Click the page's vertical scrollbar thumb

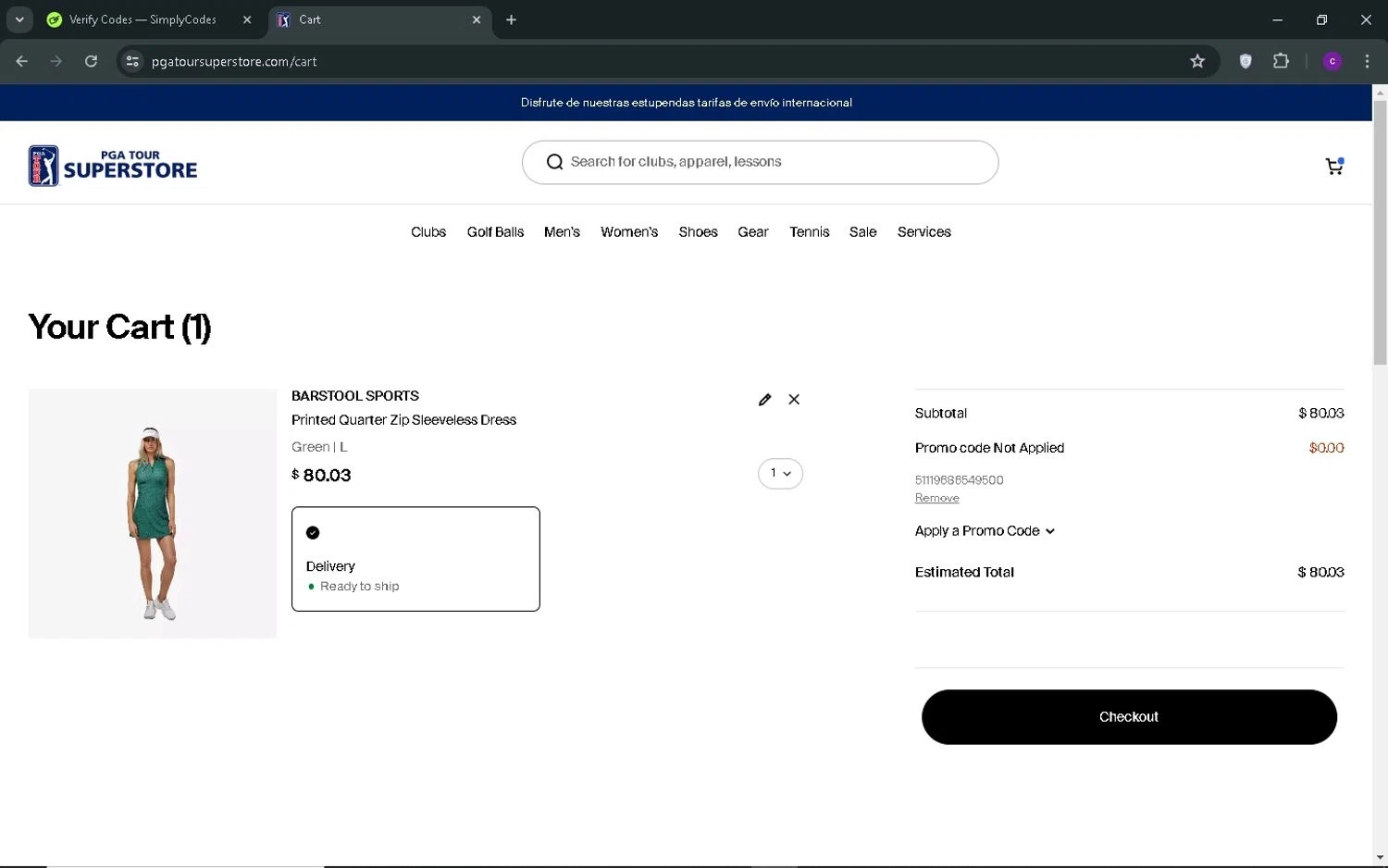click(1380, 231)
